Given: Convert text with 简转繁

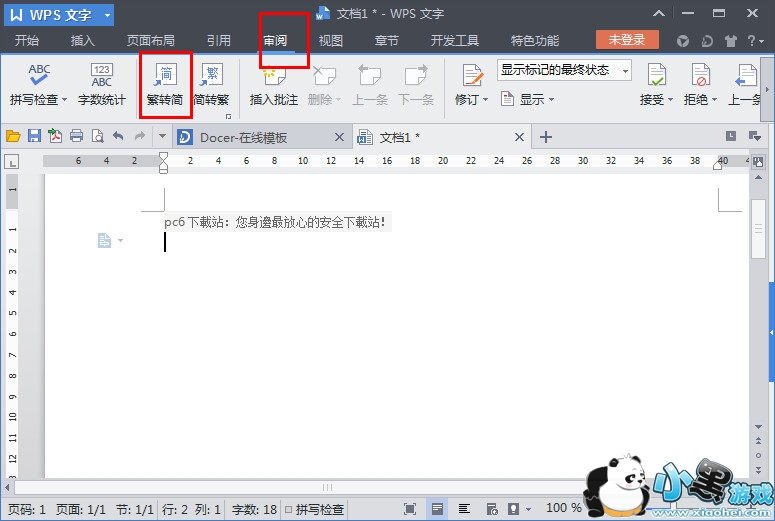Looking at the screenshot, I should coord(211,84).
